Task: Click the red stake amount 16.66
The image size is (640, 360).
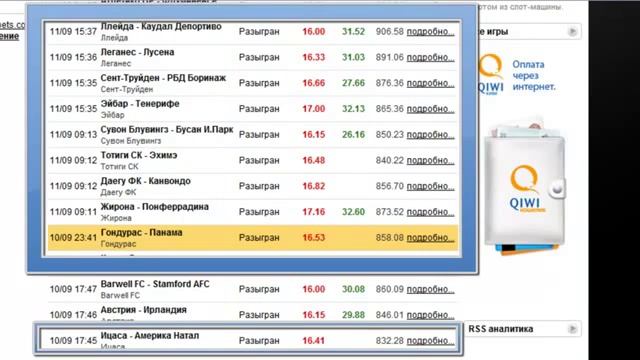Action: click(313, 83)
